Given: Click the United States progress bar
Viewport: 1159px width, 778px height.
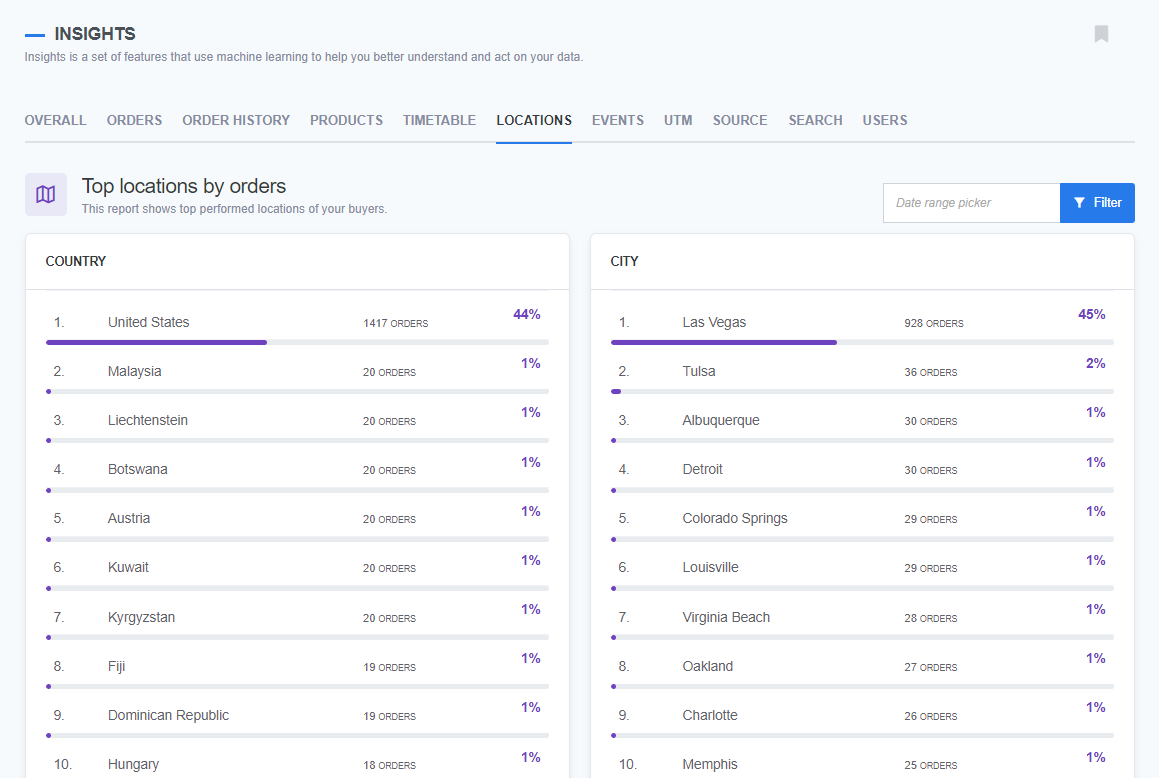Looking at the screenshot, I should click(x=297, y=342).
